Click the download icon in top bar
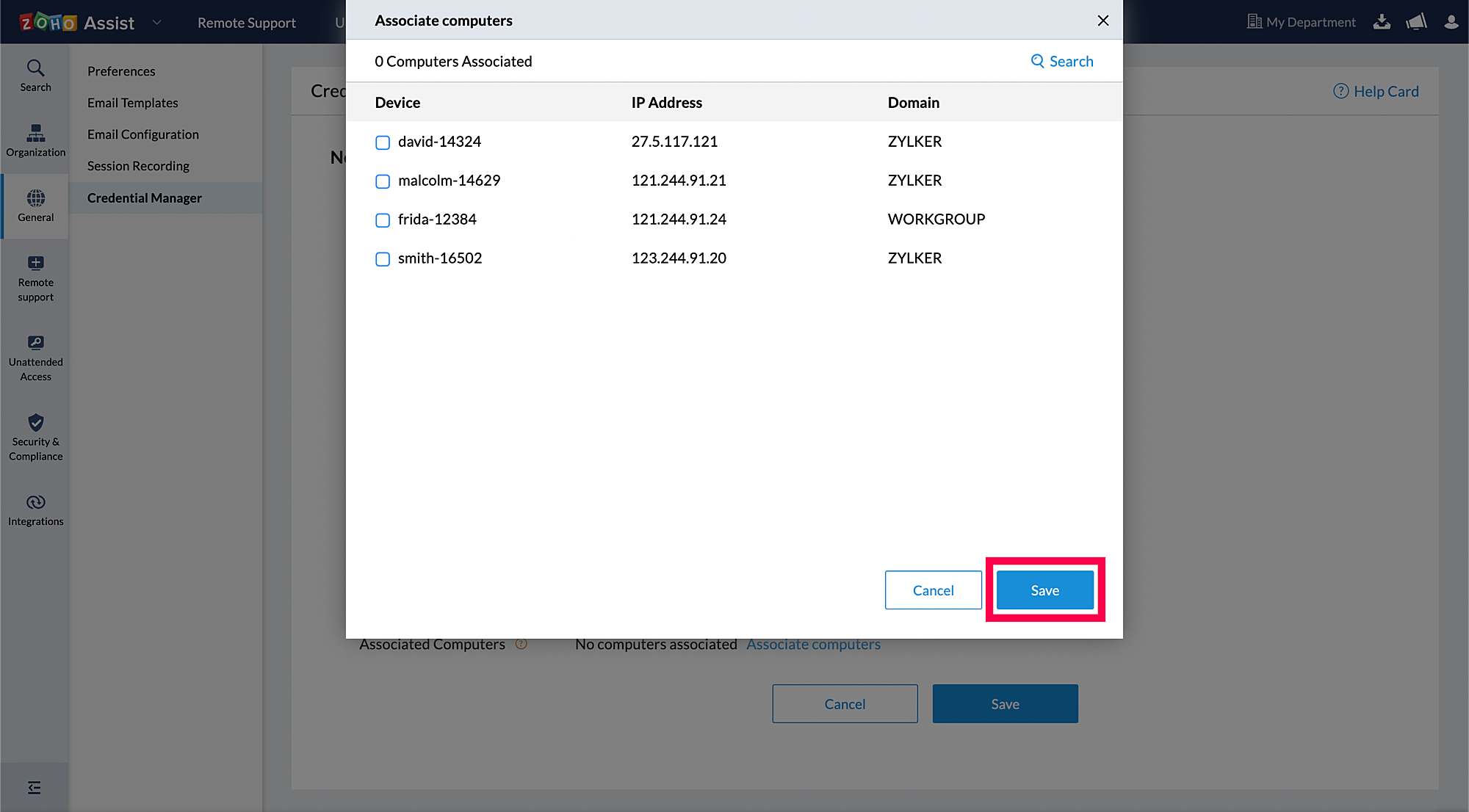Viewport: 1469px width, 812px height. coord(1382,22)
